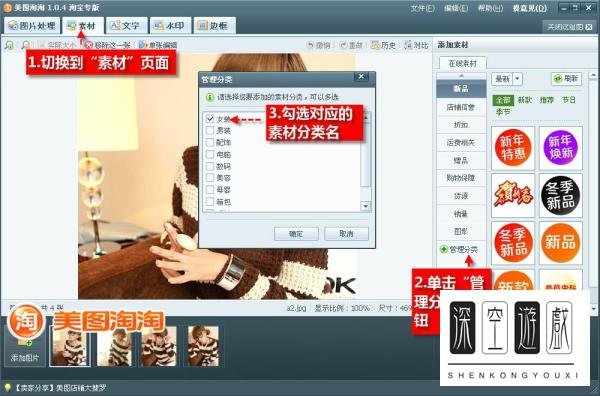Switch to the 图片处理 tab
600x396 pixels.
click(x=32, y=26)
